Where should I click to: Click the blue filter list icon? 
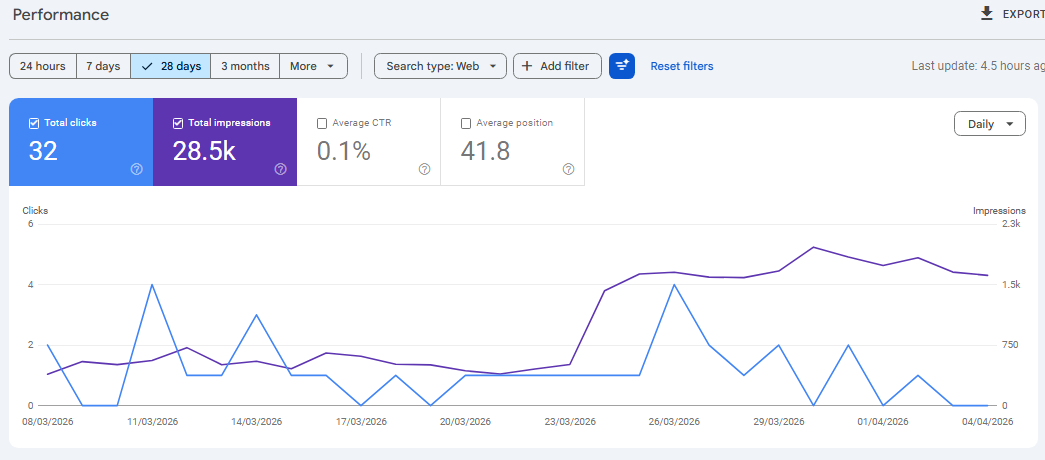pyautogui.click(x=622, y=66)
